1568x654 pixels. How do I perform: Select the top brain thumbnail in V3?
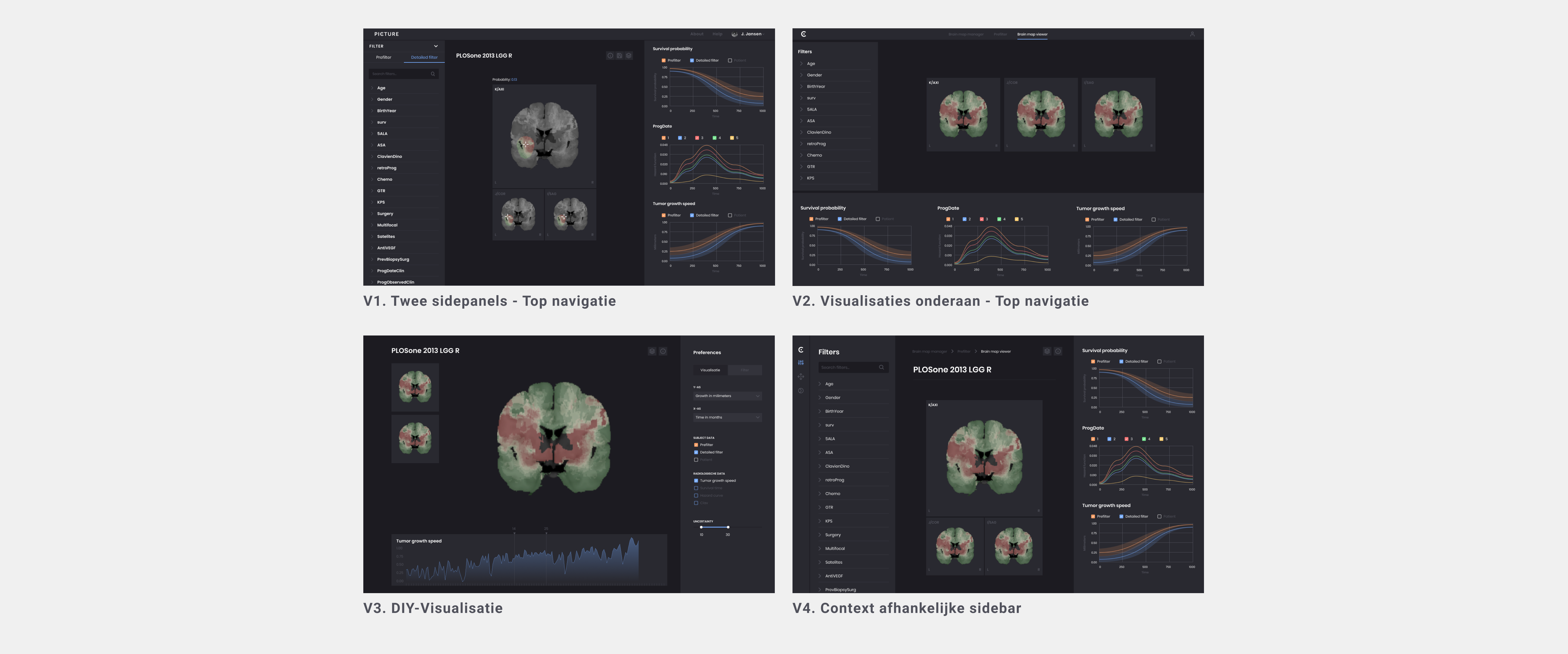[415, 388]
